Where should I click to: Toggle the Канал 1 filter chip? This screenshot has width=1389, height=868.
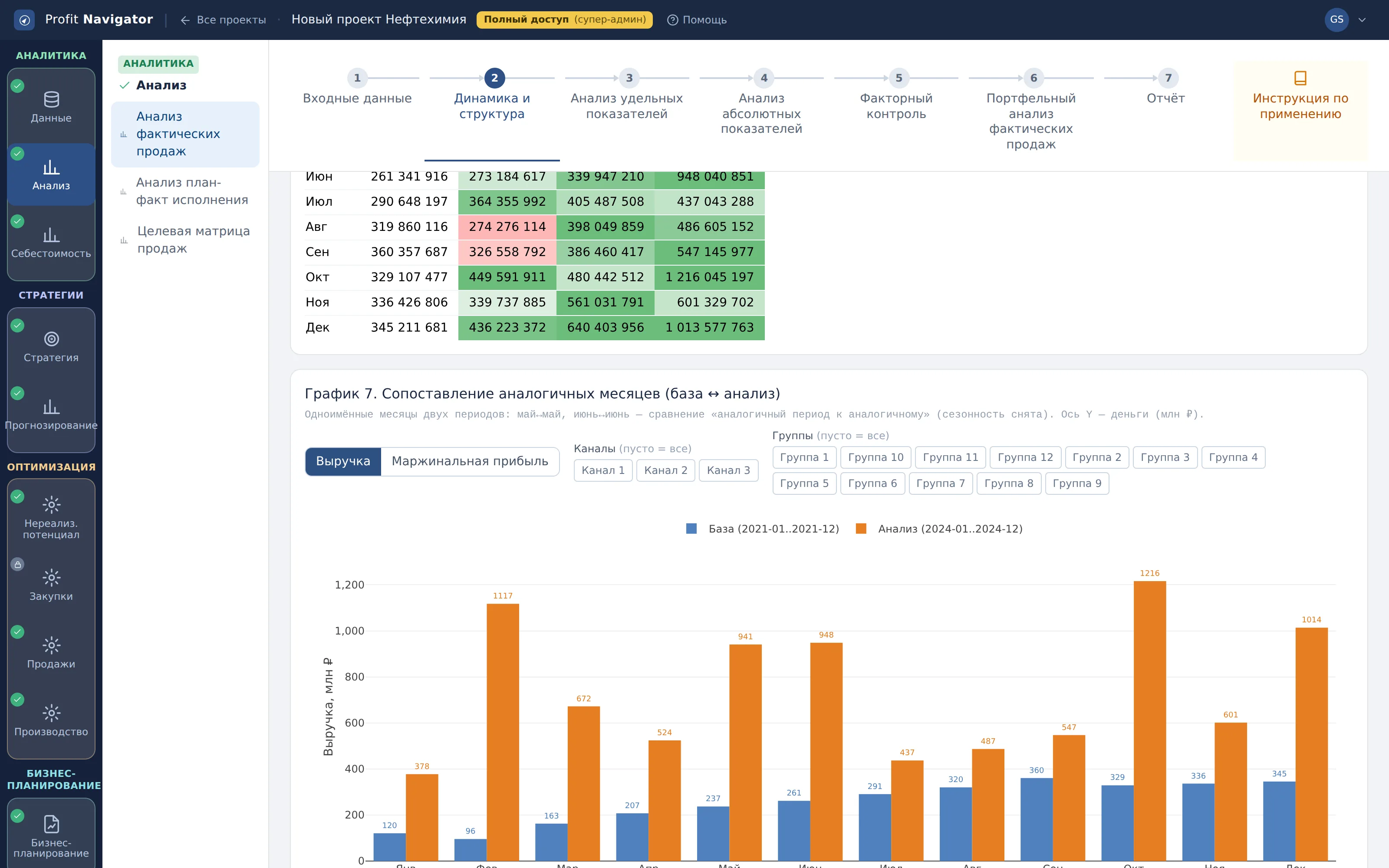602,470
